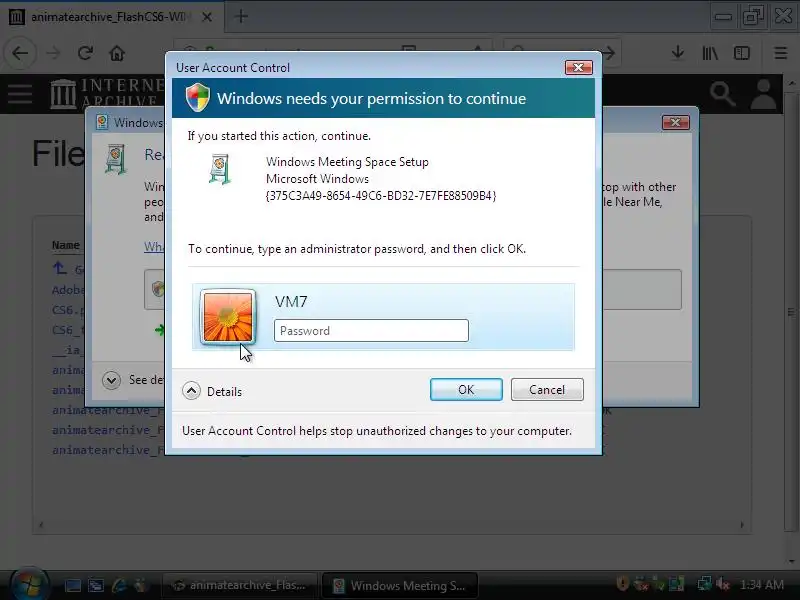Open the browser hamburger menu

pos(781,53)
